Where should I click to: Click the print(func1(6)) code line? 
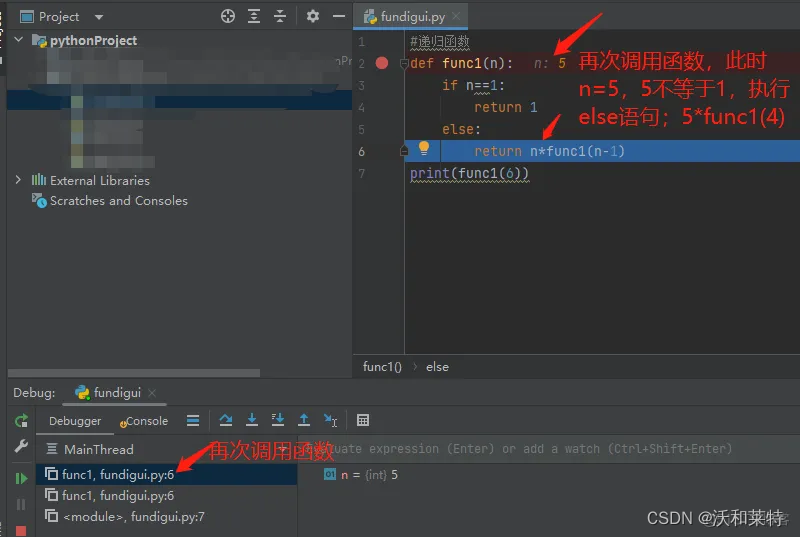pos(469,173)
